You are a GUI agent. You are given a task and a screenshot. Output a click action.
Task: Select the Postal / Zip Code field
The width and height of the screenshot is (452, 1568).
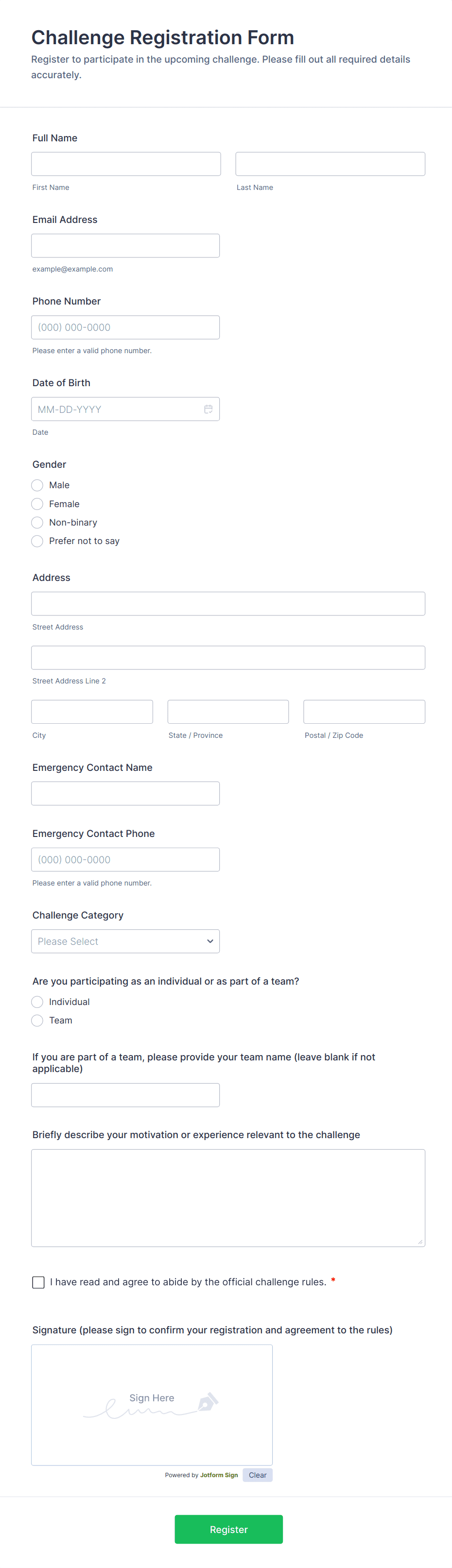[365, 712]
